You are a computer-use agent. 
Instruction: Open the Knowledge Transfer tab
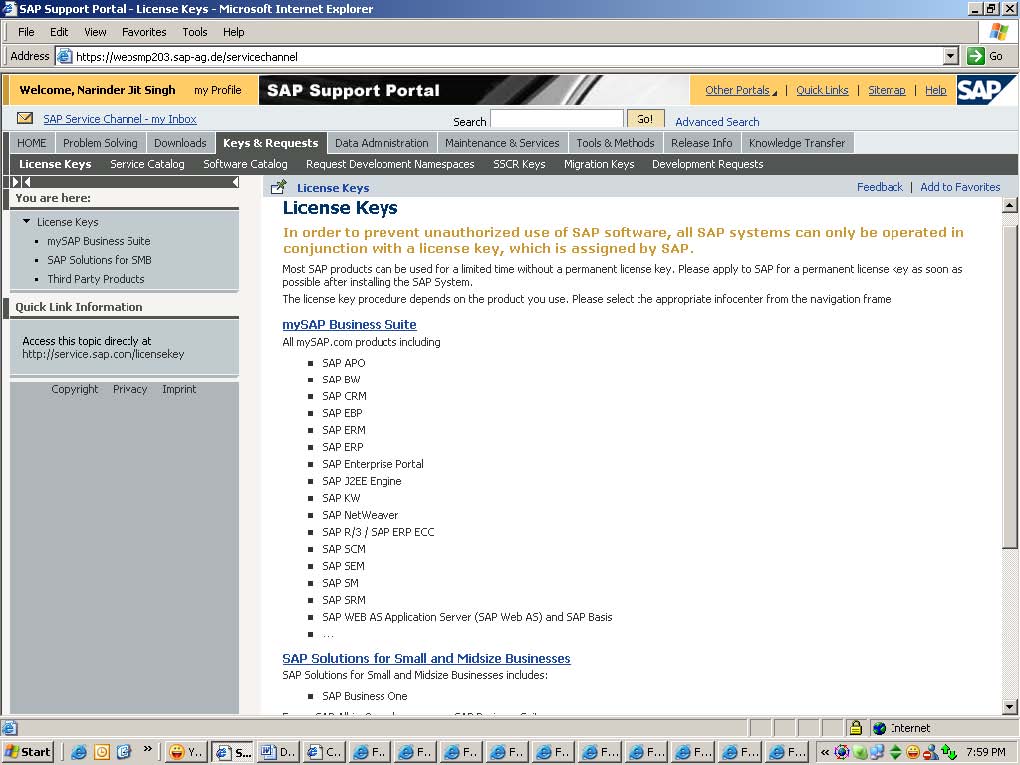pyautogui.click(x=797, y=143)
